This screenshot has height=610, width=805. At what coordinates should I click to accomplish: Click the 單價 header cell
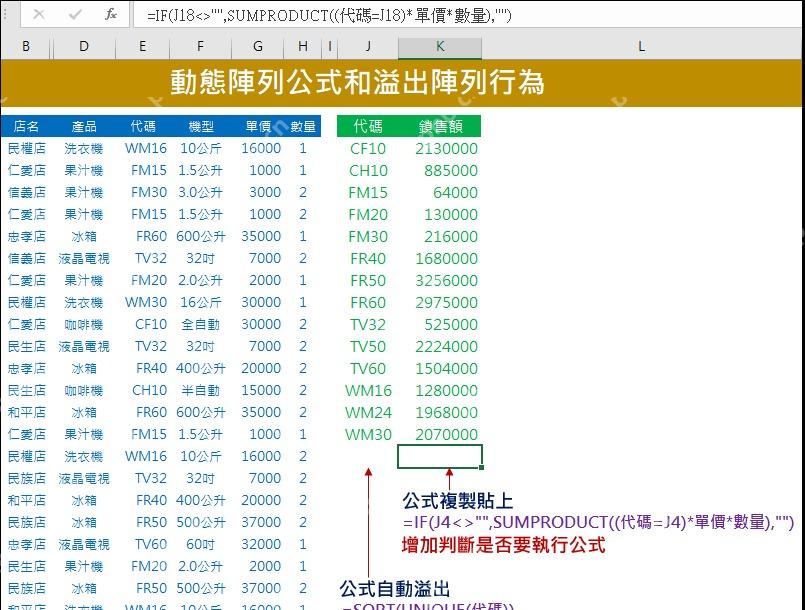pos(258,126)
